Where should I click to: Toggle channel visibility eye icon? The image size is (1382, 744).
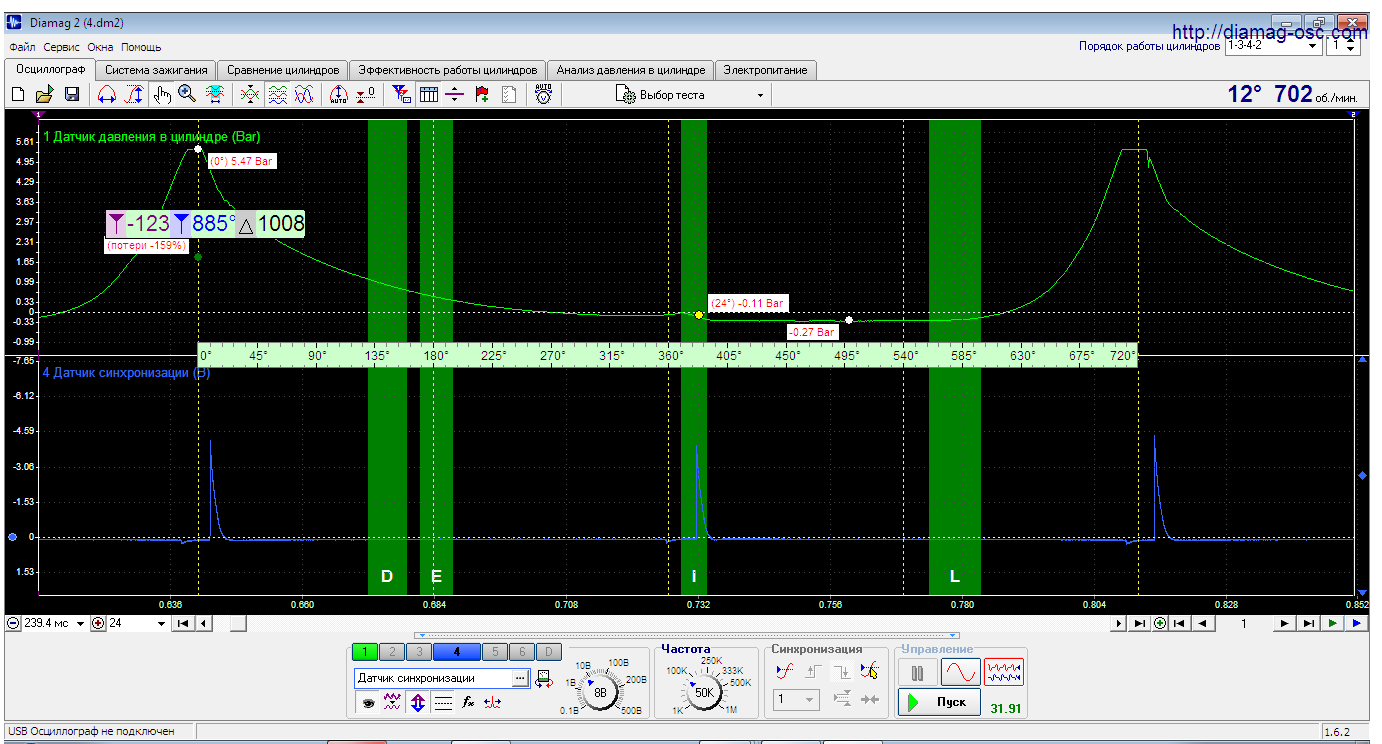(369, 703)
